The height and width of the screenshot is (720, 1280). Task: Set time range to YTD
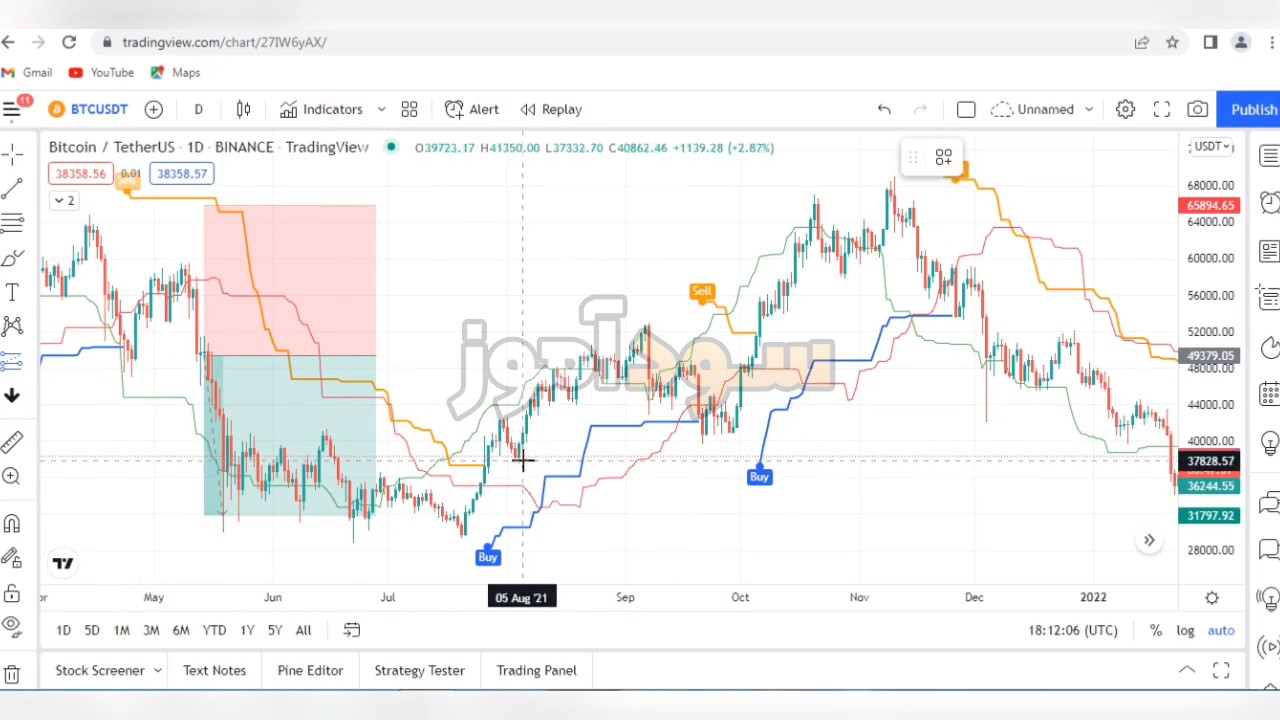pyautogui.click(x=214, y=630)
